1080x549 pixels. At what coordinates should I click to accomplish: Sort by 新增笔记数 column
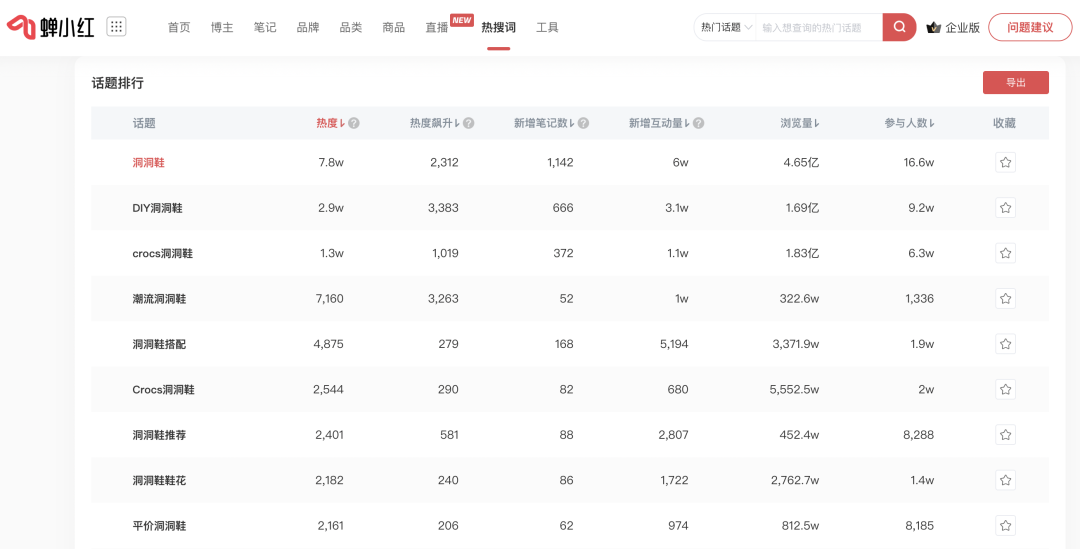coord(544,123)
